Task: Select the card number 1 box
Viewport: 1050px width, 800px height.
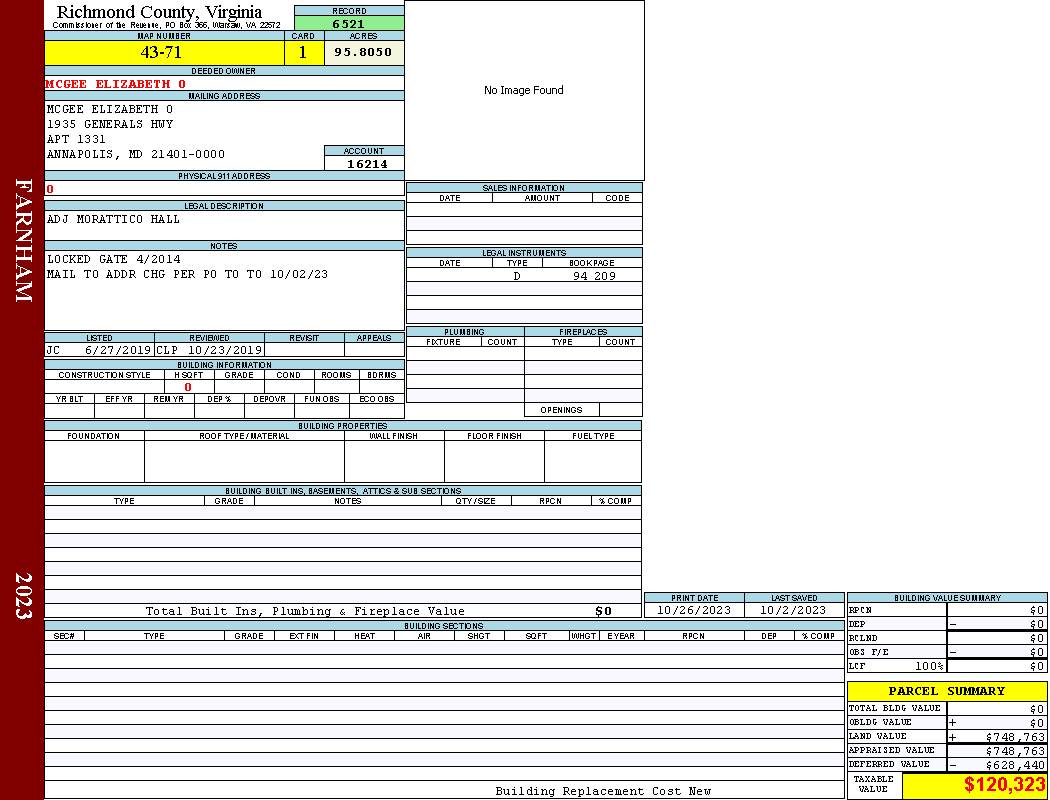Action: point(303,53)
